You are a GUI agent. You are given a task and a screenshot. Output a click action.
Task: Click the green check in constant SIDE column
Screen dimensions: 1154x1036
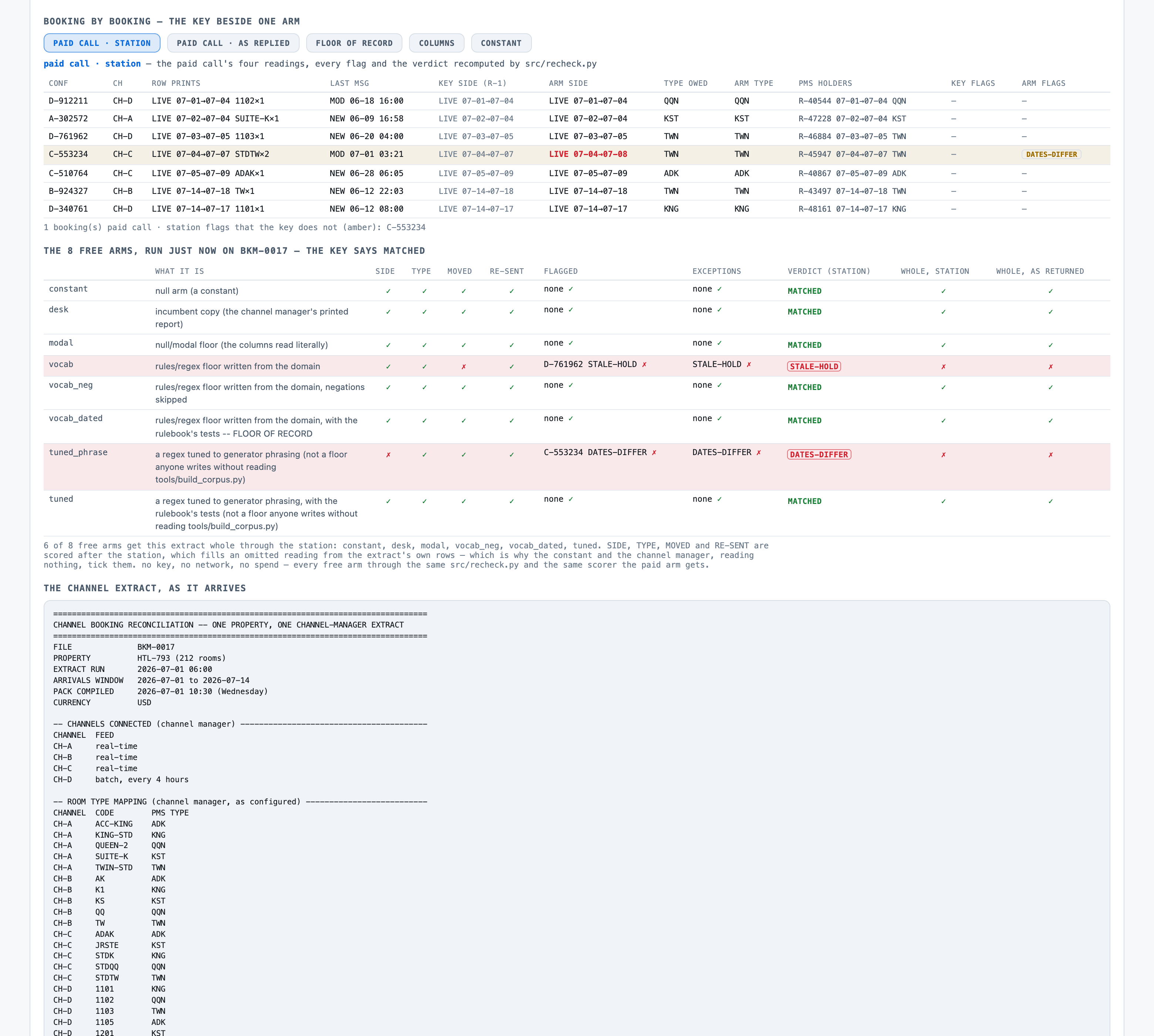coord(388,291)
